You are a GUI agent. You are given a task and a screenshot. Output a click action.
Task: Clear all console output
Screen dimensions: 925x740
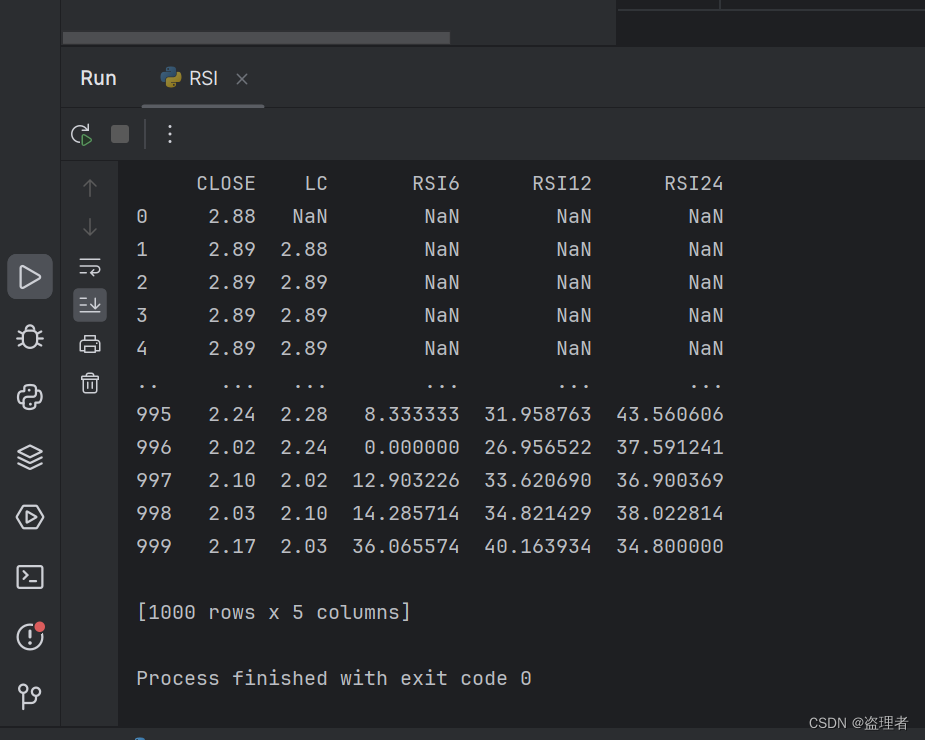[90, 383]
